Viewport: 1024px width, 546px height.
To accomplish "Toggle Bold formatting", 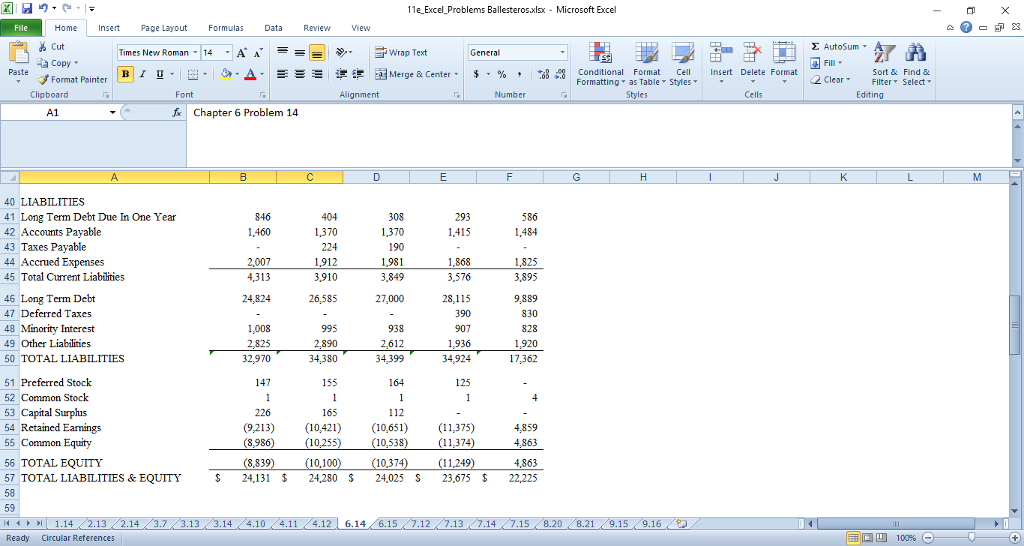I will click(125, 74).
